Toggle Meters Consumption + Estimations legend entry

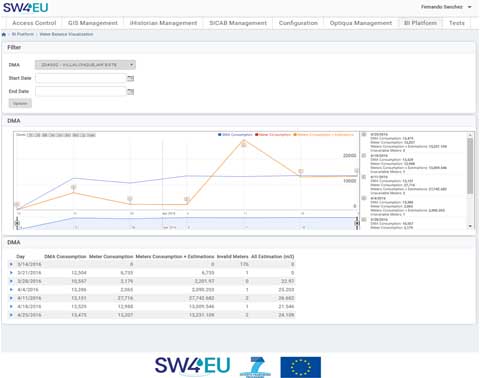click(323, 135)
